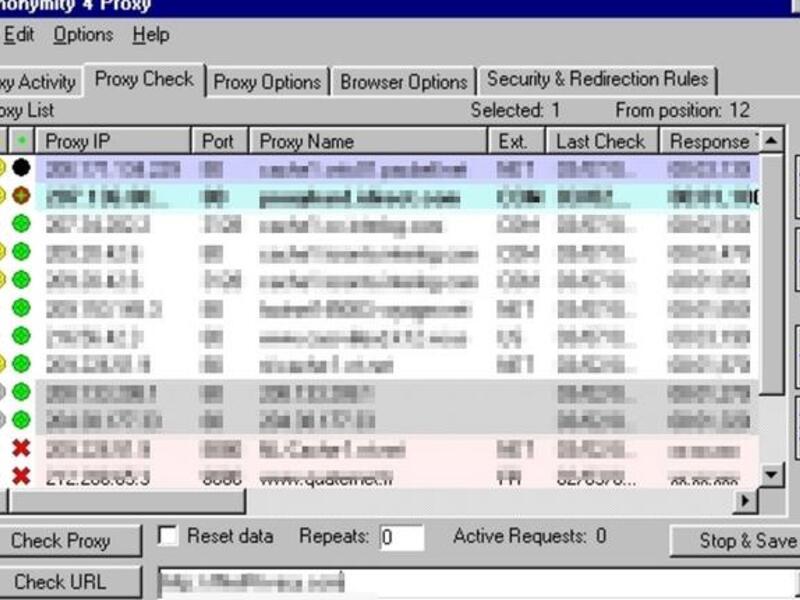Click the 'From position: 12' label

pos(683,110)
